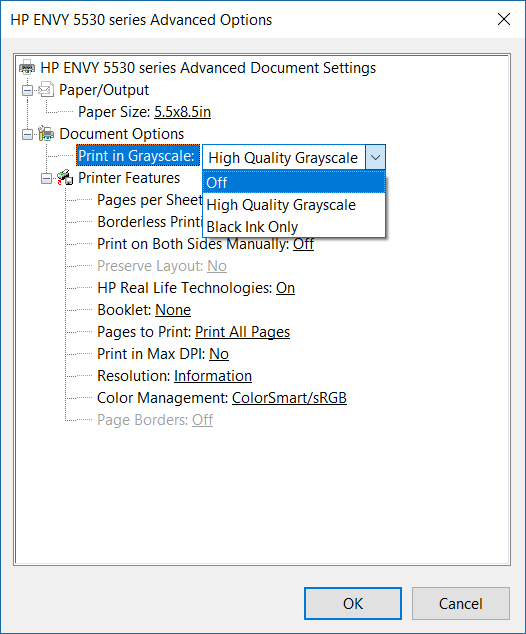Click the printer icon beside Advanced Document Settings
This screenshot has width=526, height=634.
(x=27, y=67)
